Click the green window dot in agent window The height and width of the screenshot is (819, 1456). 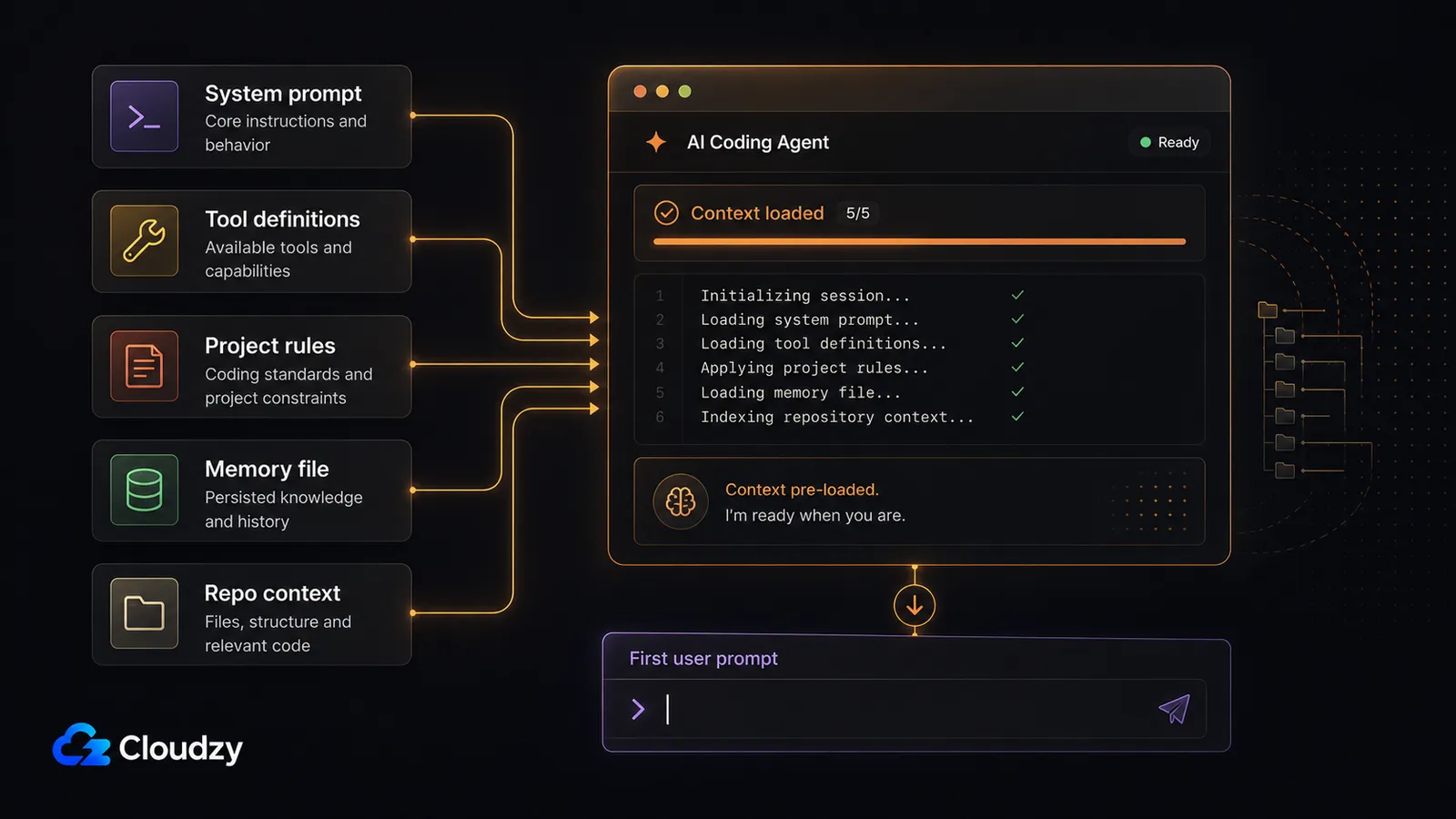(685, 91)
